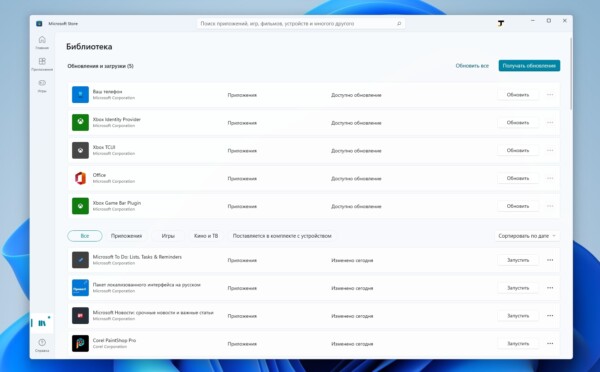Click the Библиотека page title
This screenshot has width=600, height=372.
[x=89, y=47]
